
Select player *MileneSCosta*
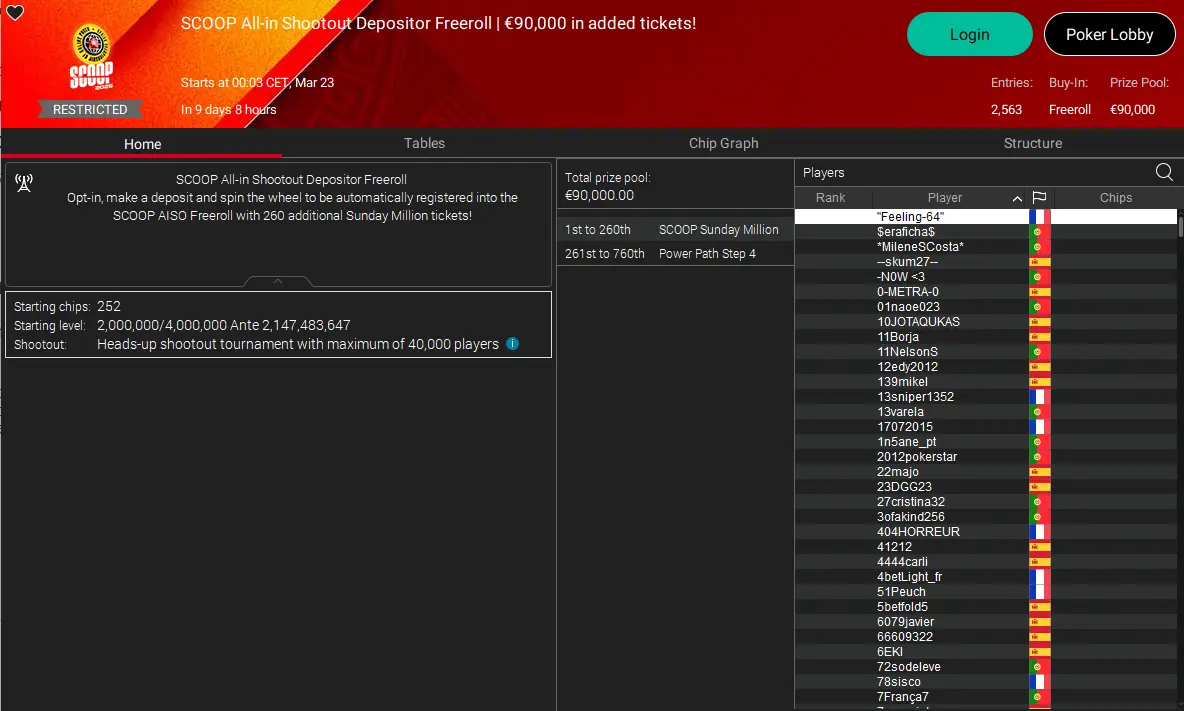click(x=985, y=247)
